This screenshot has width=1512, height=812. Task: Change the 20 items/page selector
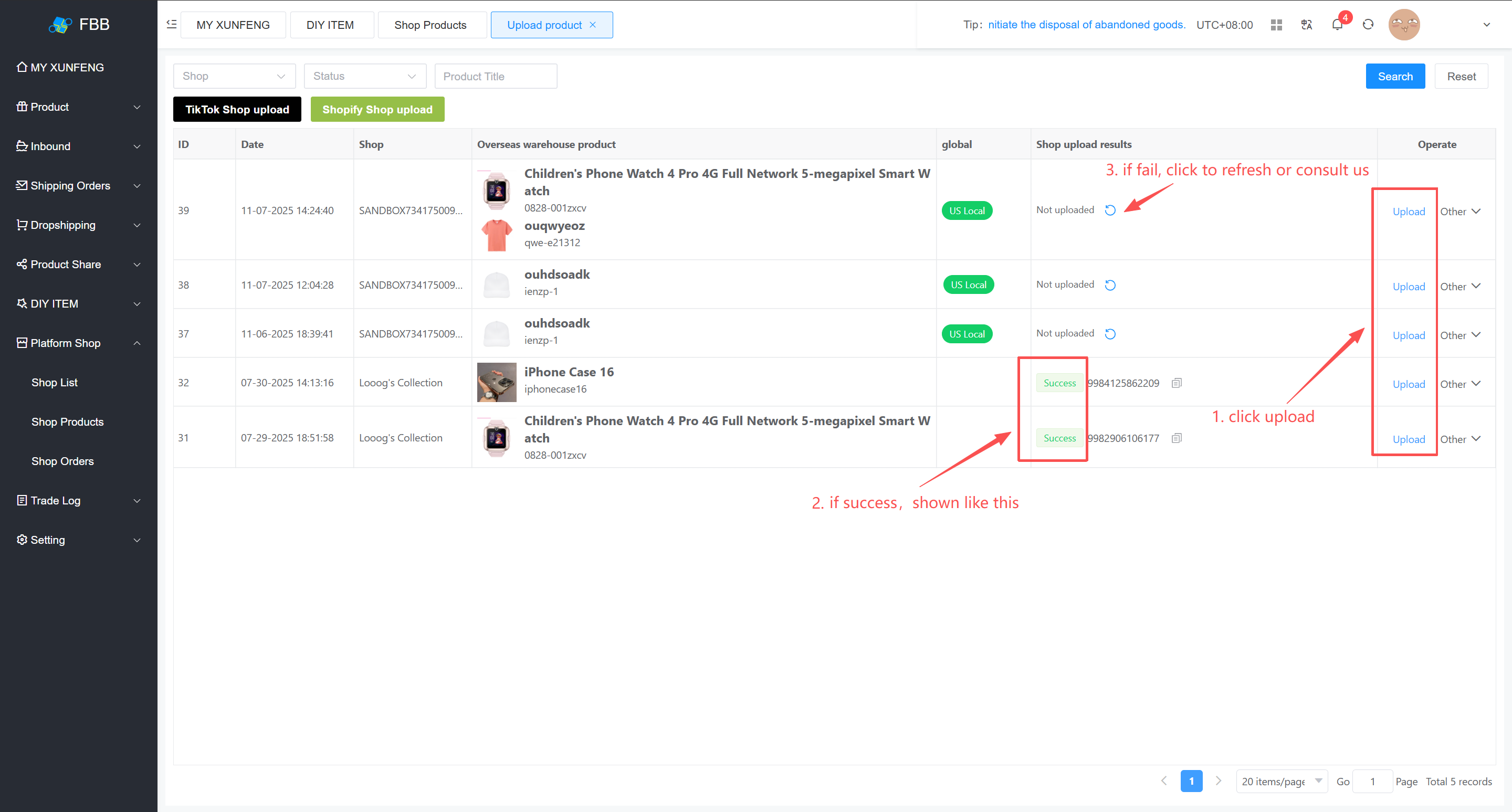1282,781
